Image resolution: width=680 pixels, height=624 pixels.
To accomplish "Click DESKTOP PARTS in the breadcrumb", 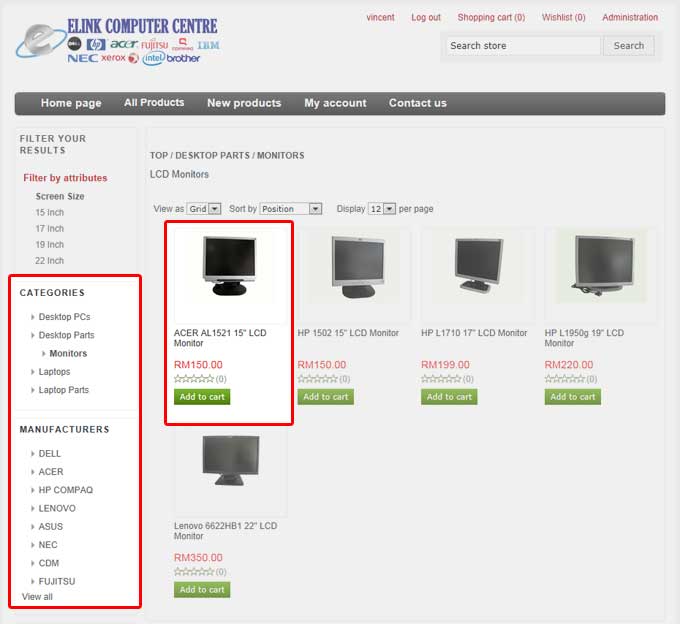I will pyautogui.click(x=212, y=155).
